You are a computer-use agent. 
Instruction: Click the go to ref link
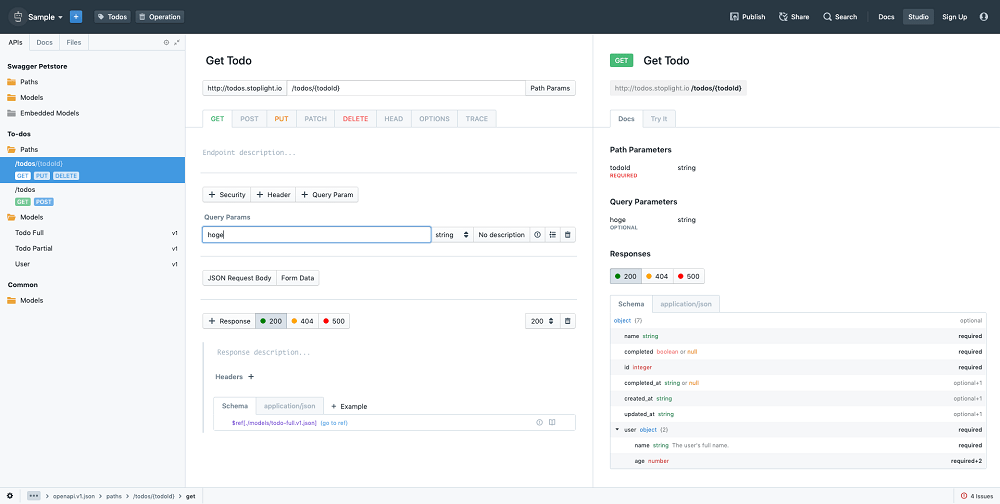click(x=334, y=423)
